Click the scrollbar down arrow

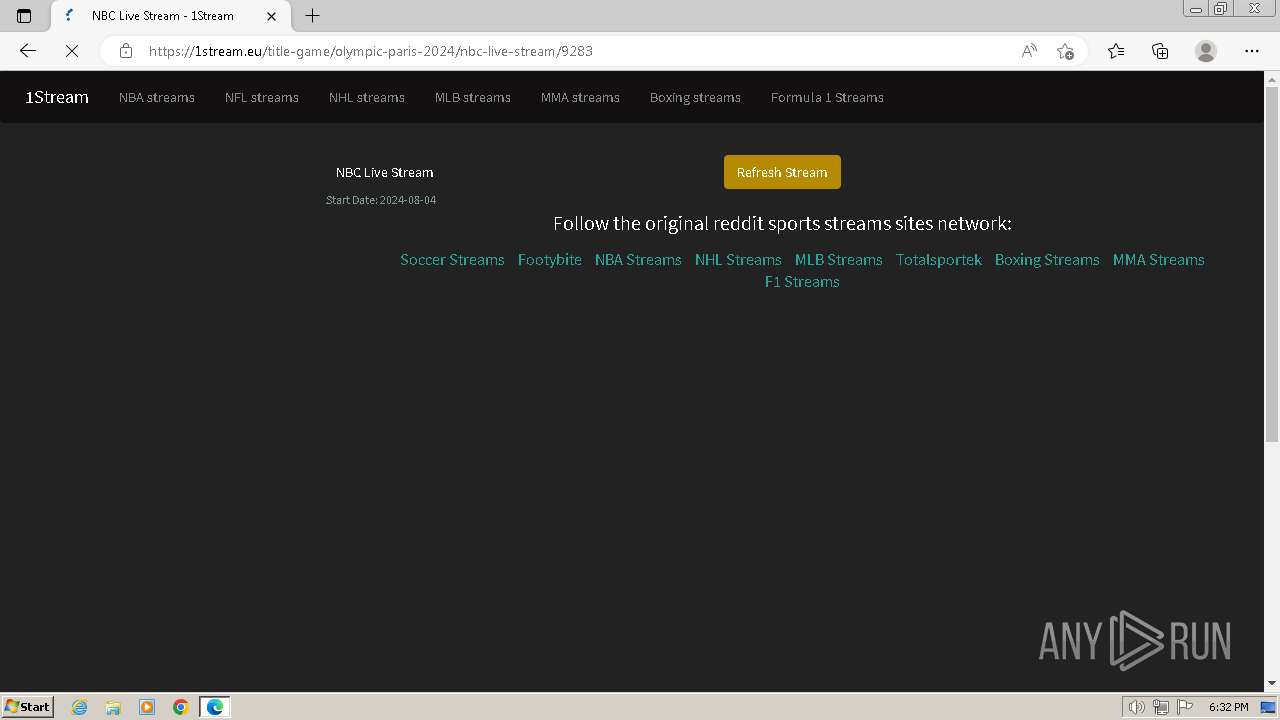coord(1272,683)
